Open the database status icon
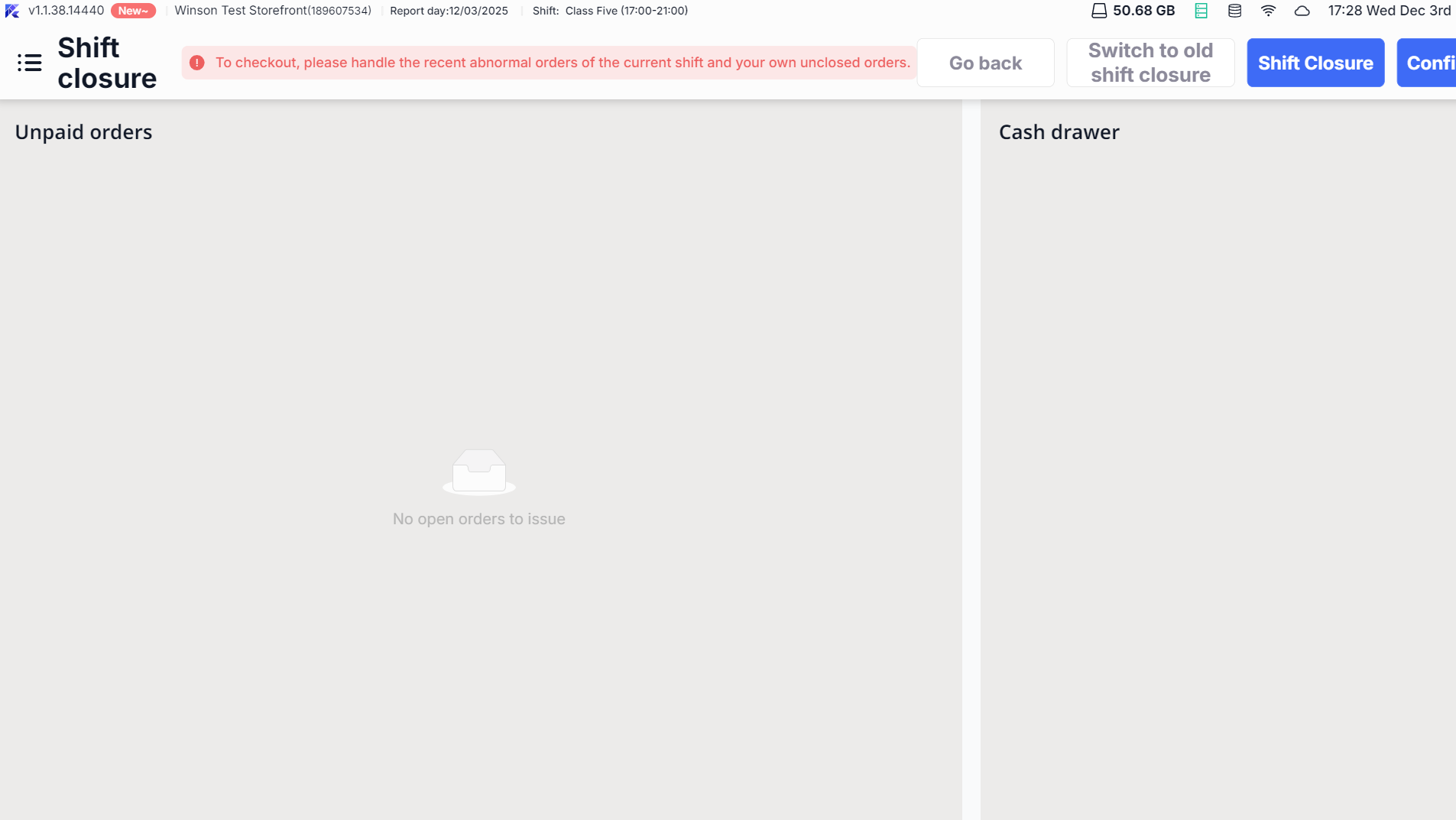1456x820 pixels. pos(1234,11)
